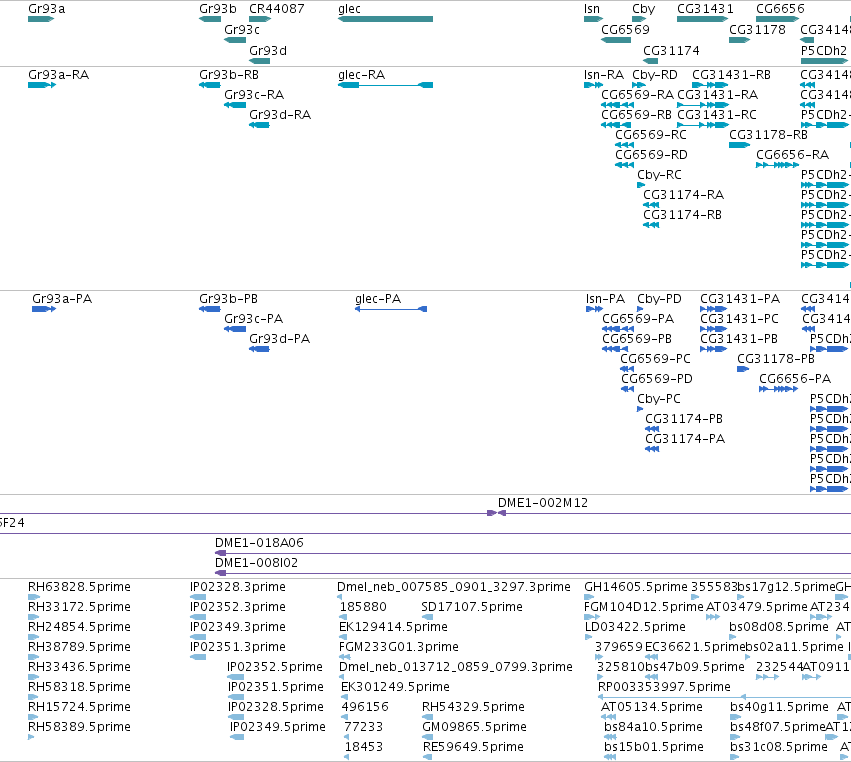Click the CG6569-PB protein feature
Screen dimensions: 851x762
click(x=637, y=339)
